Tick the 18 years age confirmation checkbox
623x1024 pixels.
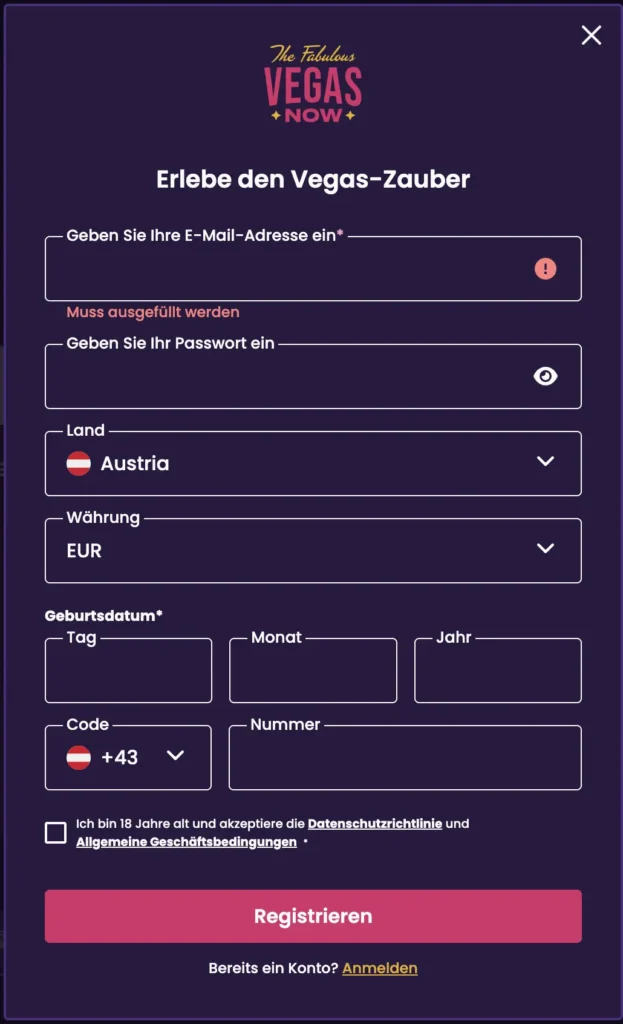(x=56, y=832)
